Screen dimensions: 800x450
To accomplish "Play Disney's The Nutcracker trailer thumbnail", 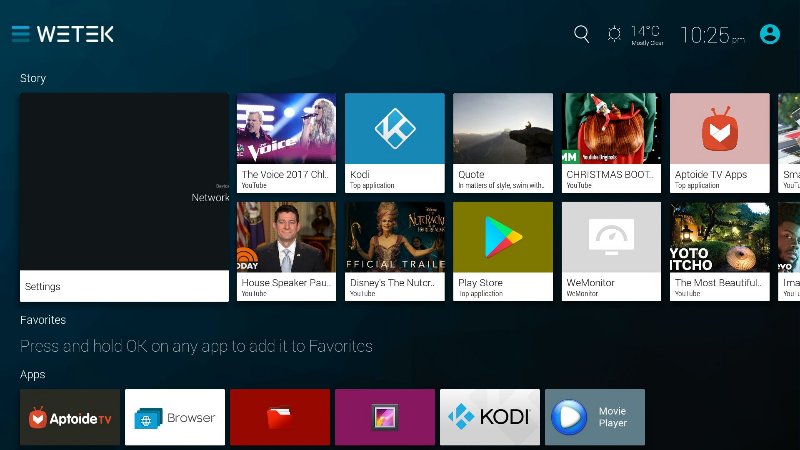I will 394,251.
